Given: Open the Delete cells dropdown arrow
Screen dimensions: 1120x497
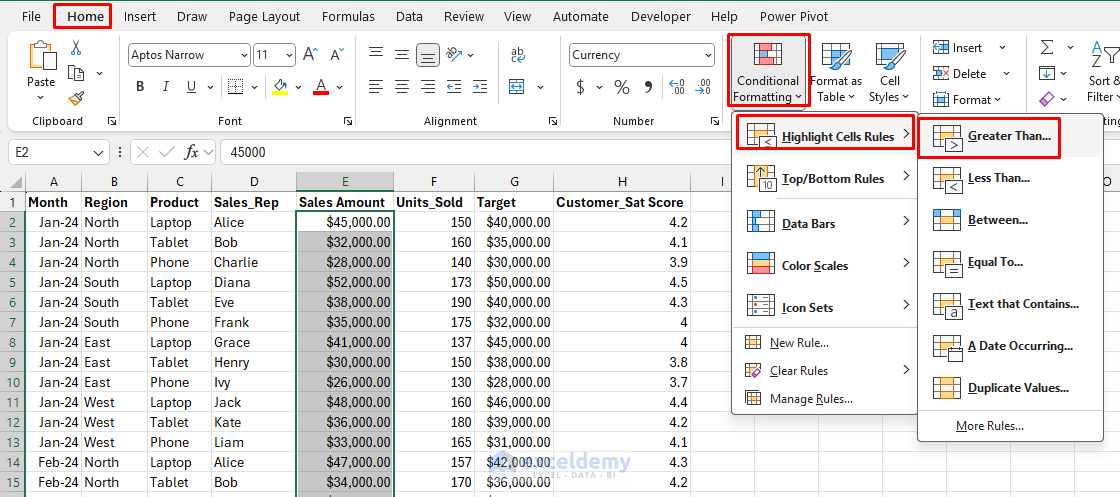Looking at the screenshot, I should pyautogui.click(x=1006, y=74).
